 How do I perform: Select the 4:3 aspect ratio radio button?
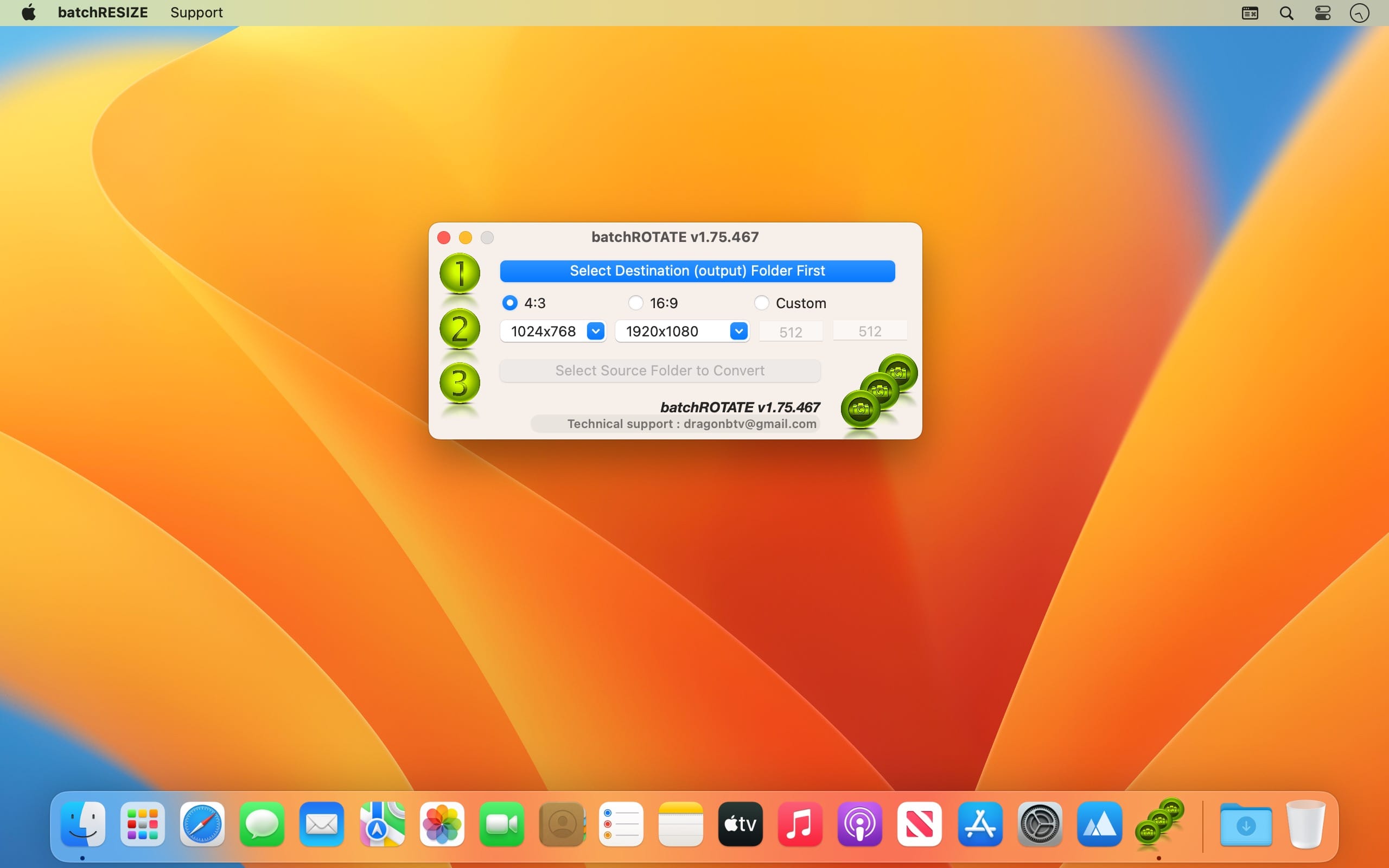(509, 303)
